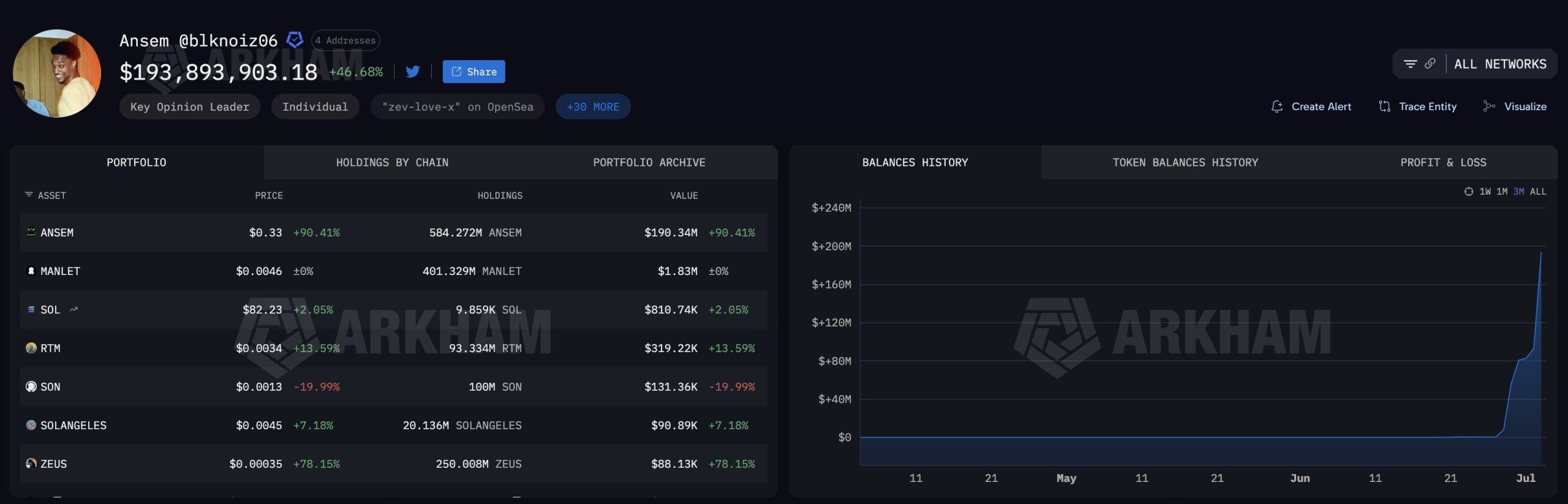Select the 1W time range
This screenshot has width=1568, height=504.
click(1485, 192)
